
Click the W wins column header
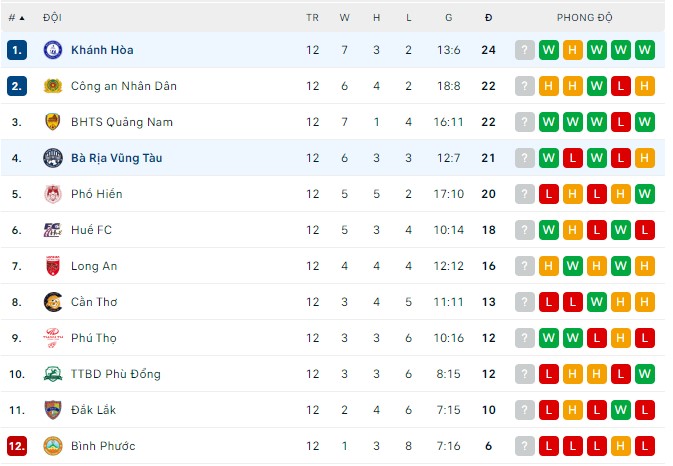click(344, 18)
